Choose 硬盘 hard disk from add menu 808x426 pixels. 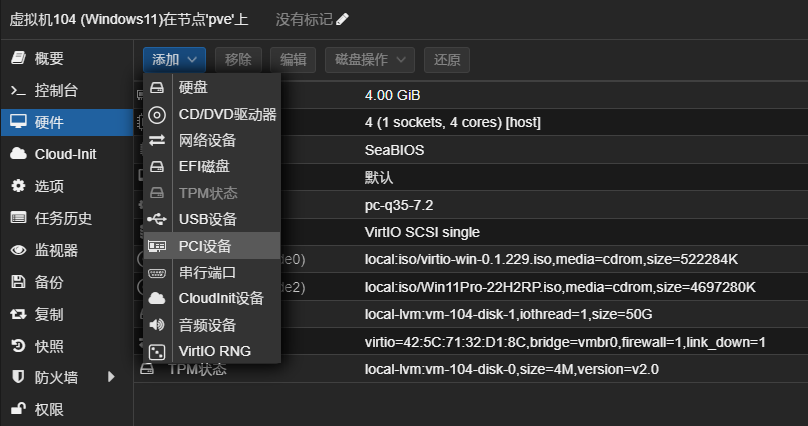(x=193, y=87)
